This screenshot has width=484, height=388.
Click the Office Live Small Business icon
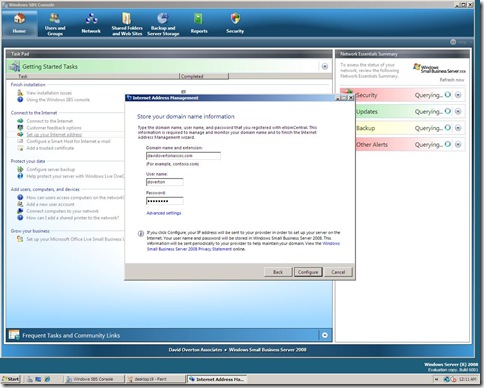(x=20, y=239)
